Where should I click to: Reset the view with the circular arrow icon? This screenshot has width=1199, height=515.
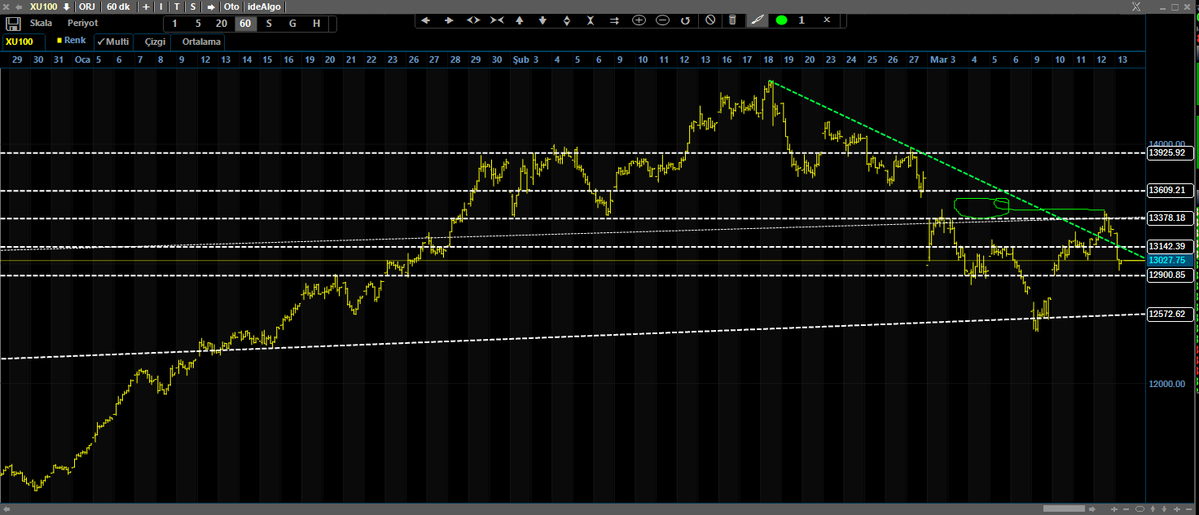click(686, 20)
